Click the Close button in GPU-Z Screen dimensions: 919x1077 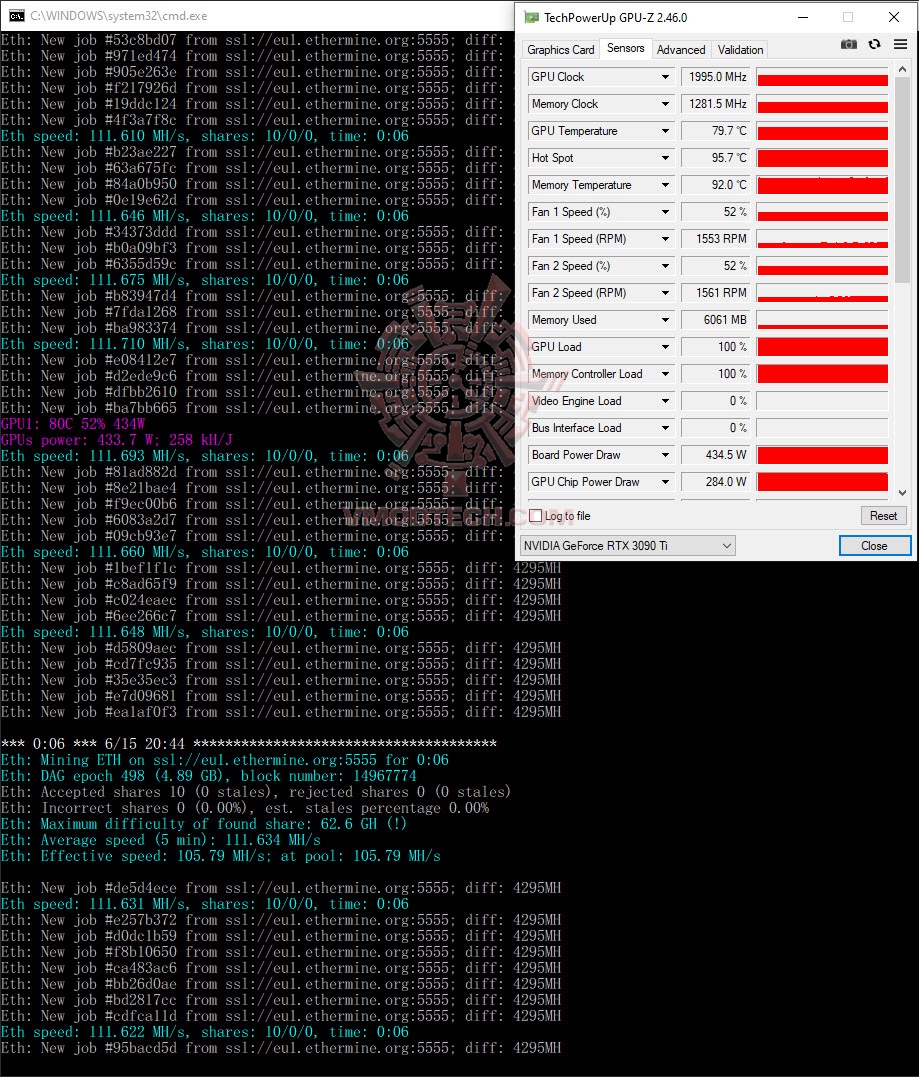point(874,546)
